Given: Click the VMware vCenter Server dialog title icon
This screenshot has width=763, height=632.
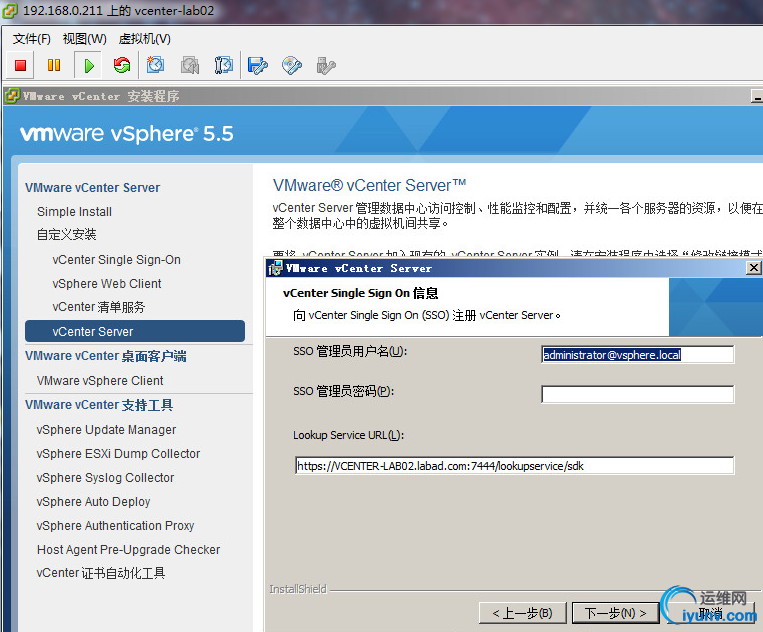Looking at the screenshot, I should [x=275, y=268].
